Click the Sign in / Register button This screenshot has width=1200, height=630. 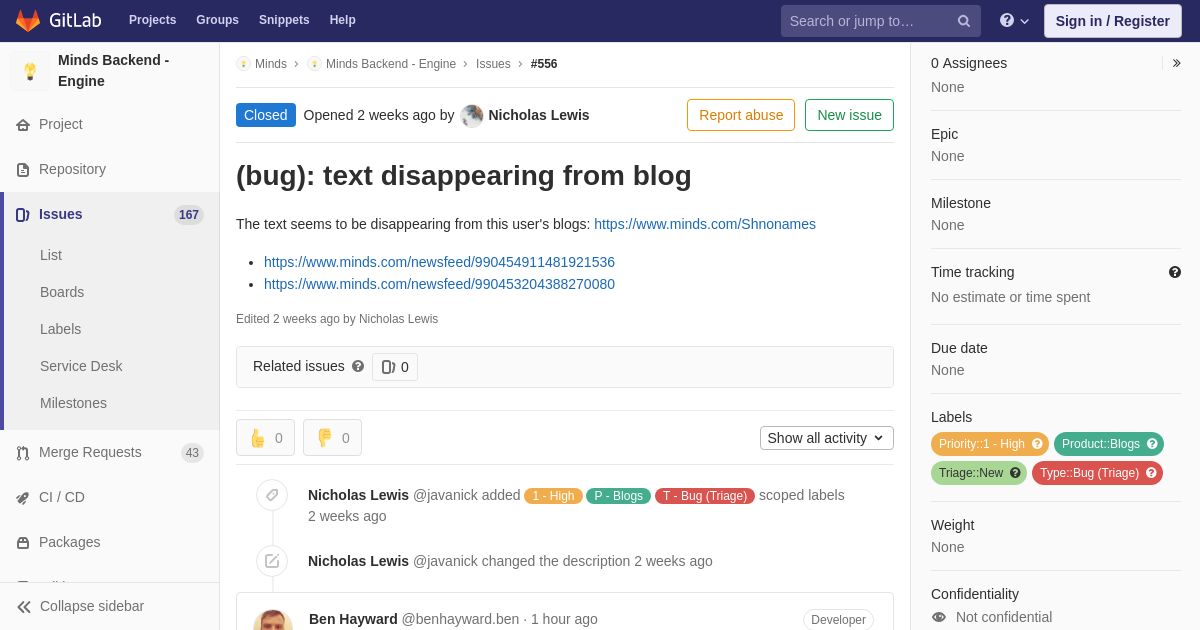point(1112,21)
